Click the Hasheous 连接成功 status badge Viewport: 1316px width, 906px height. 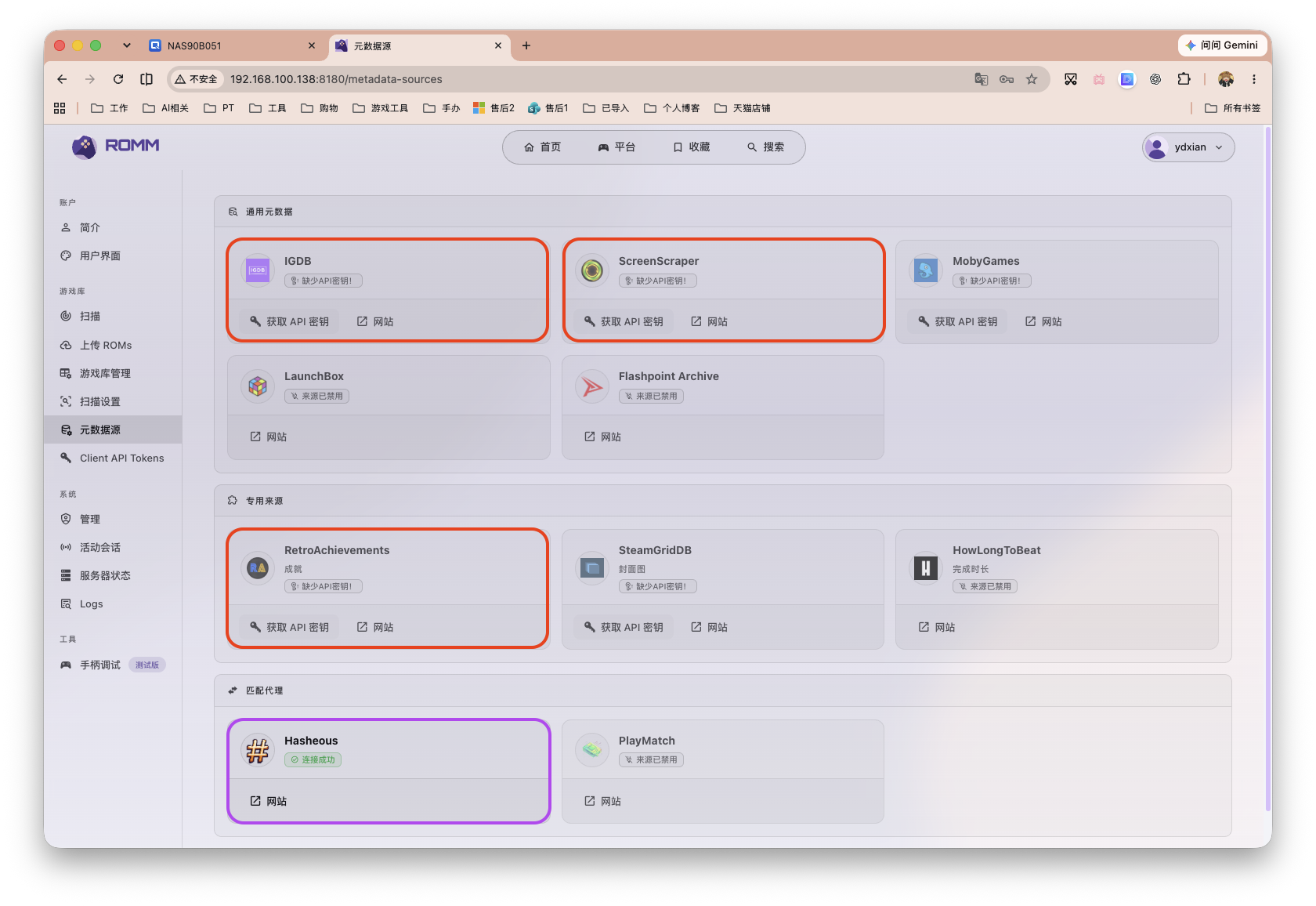point(313,759)
